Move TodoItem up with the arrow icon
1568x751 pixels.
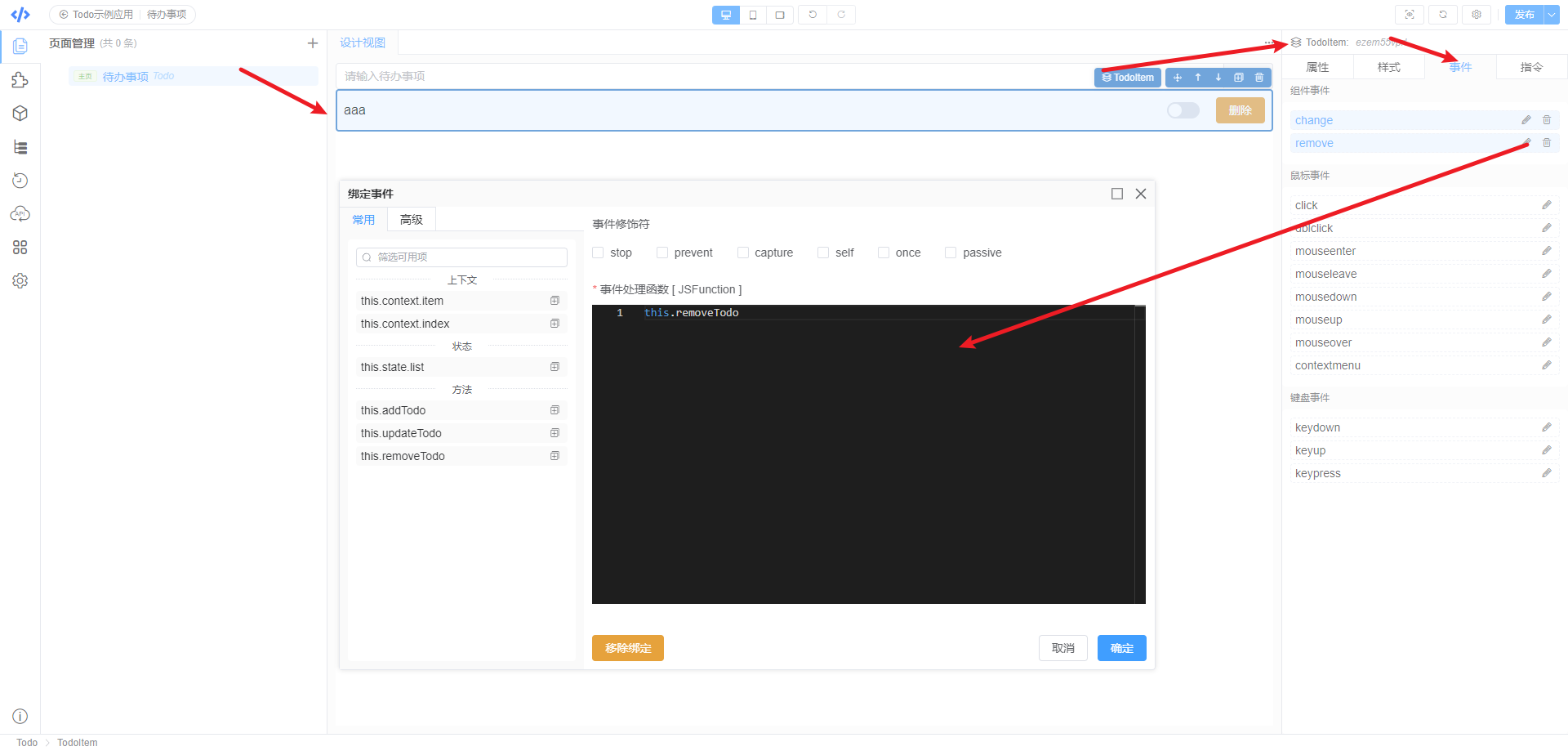pos(1198,78)
